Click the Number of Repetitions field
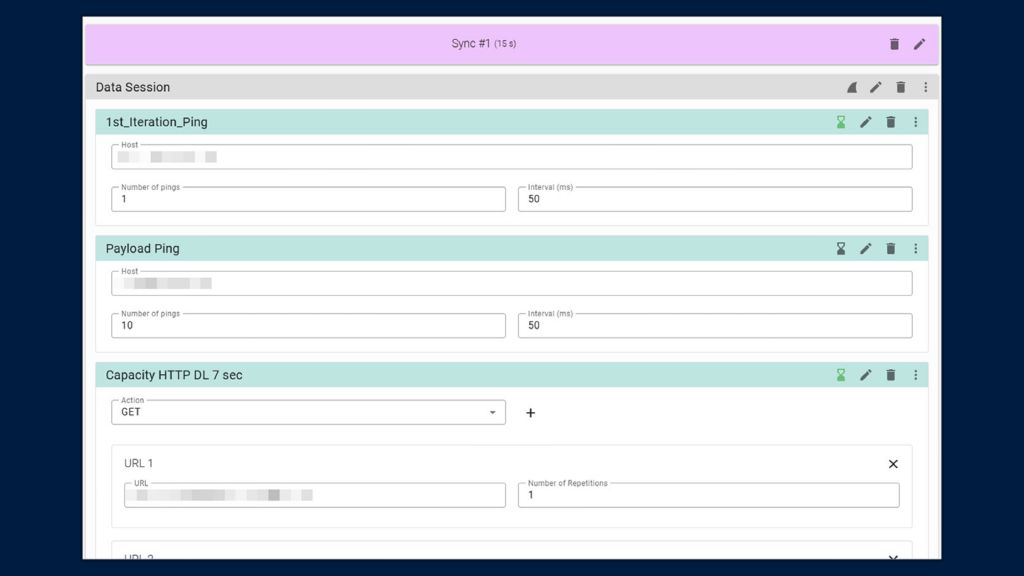1024x576 pixels. [x=709, y=494]
